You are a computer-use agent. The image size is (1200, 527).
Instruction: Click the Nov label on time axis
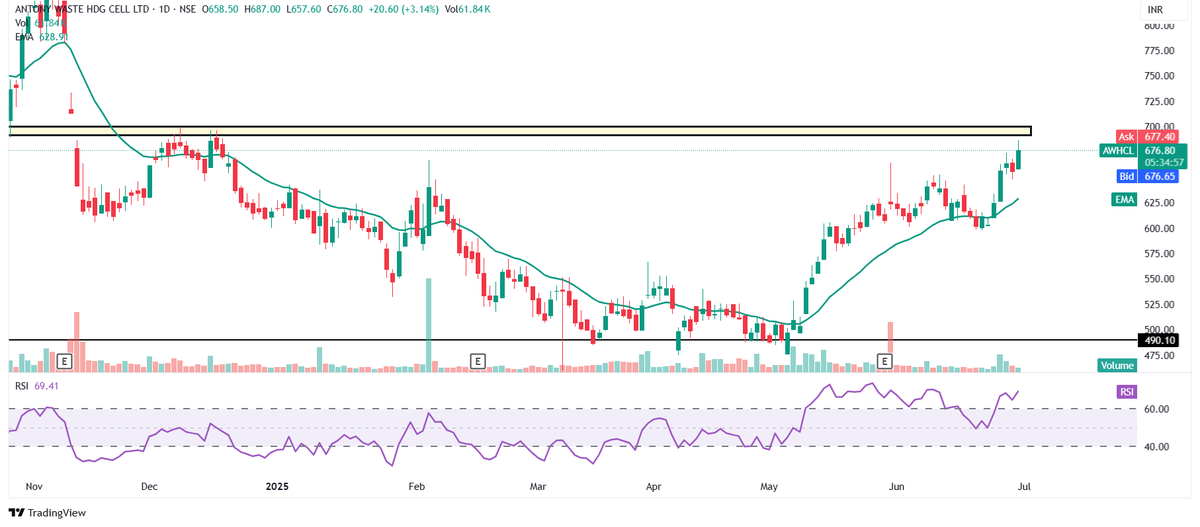[x=34, y=486]
